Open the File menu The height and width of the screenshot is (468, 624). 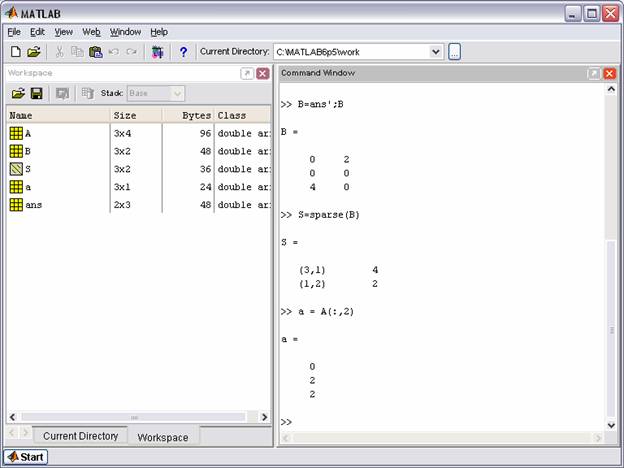[14, 32]
